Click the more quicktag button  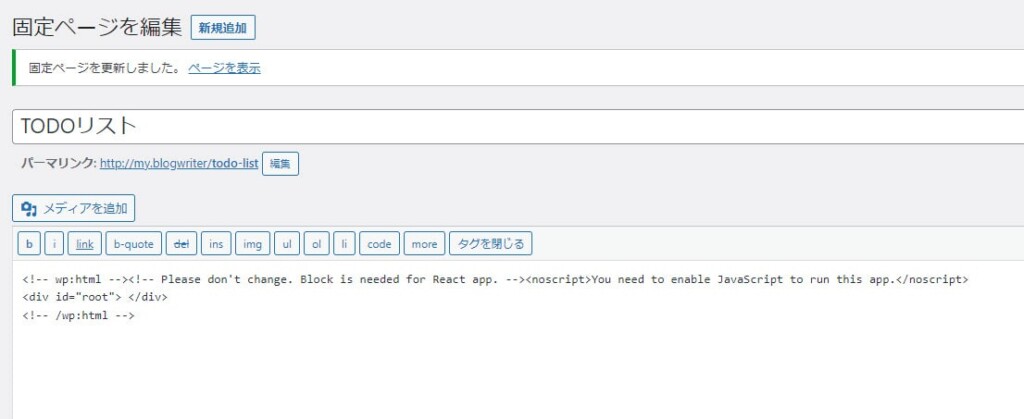click(424, 244)
